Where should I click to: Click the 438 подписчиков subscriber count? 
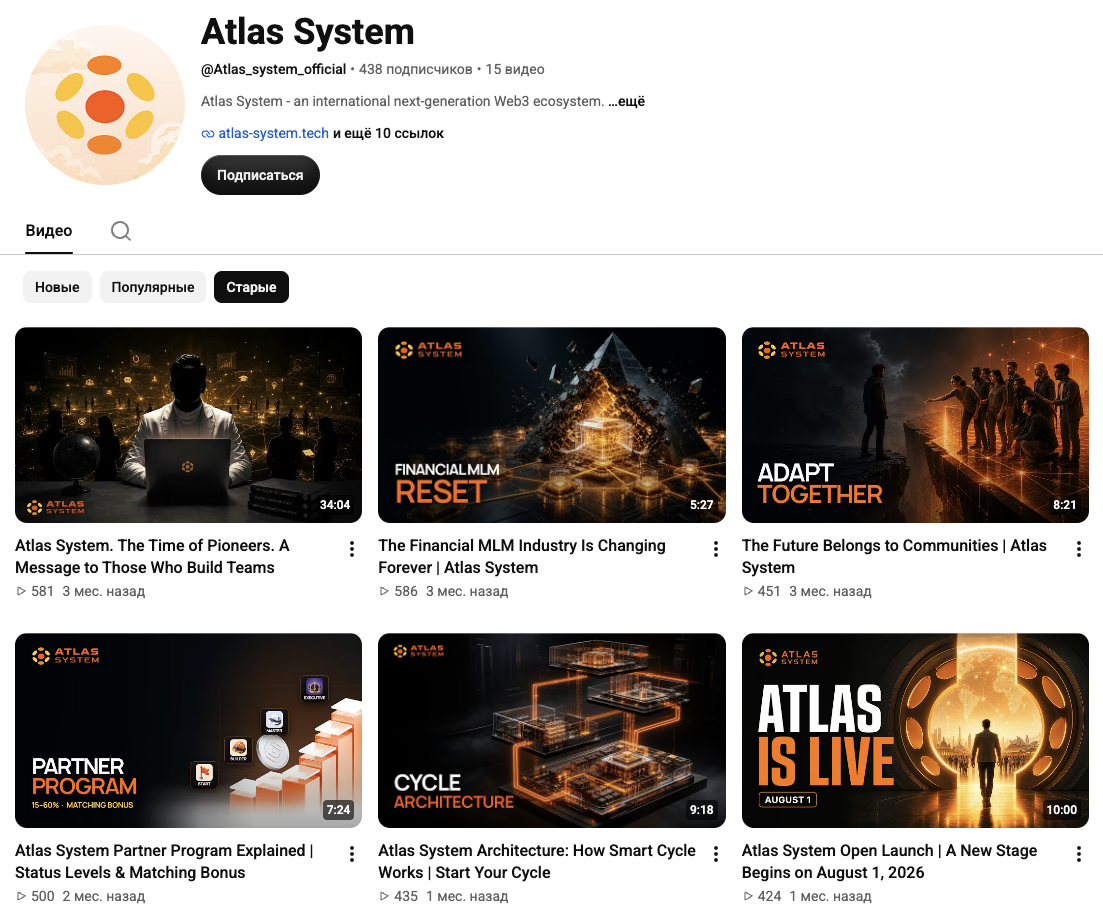click(416, 69)
